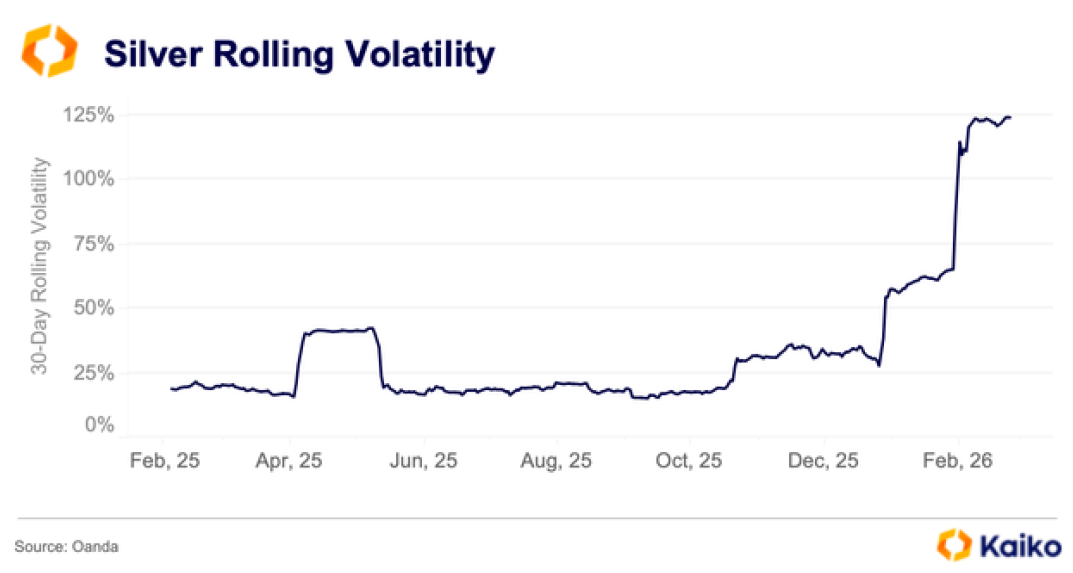
Task: Select the Silver Rolling Volatility title
Action: (x=299, y=54)
